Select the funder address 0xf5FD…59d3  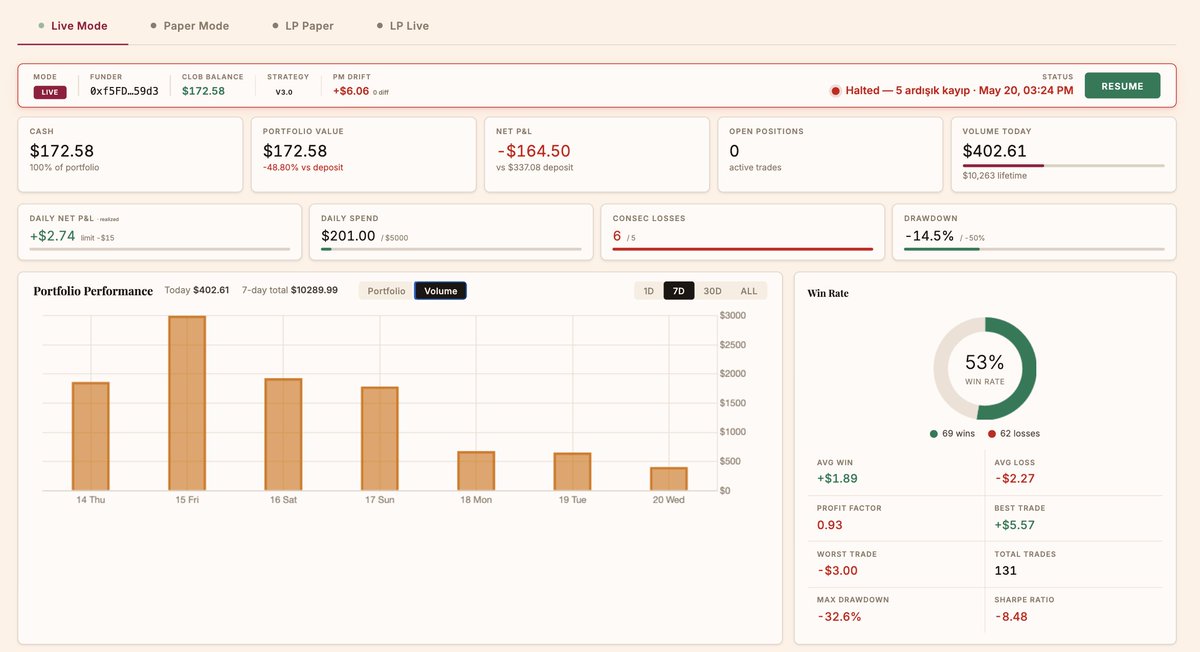click(124, 91)
